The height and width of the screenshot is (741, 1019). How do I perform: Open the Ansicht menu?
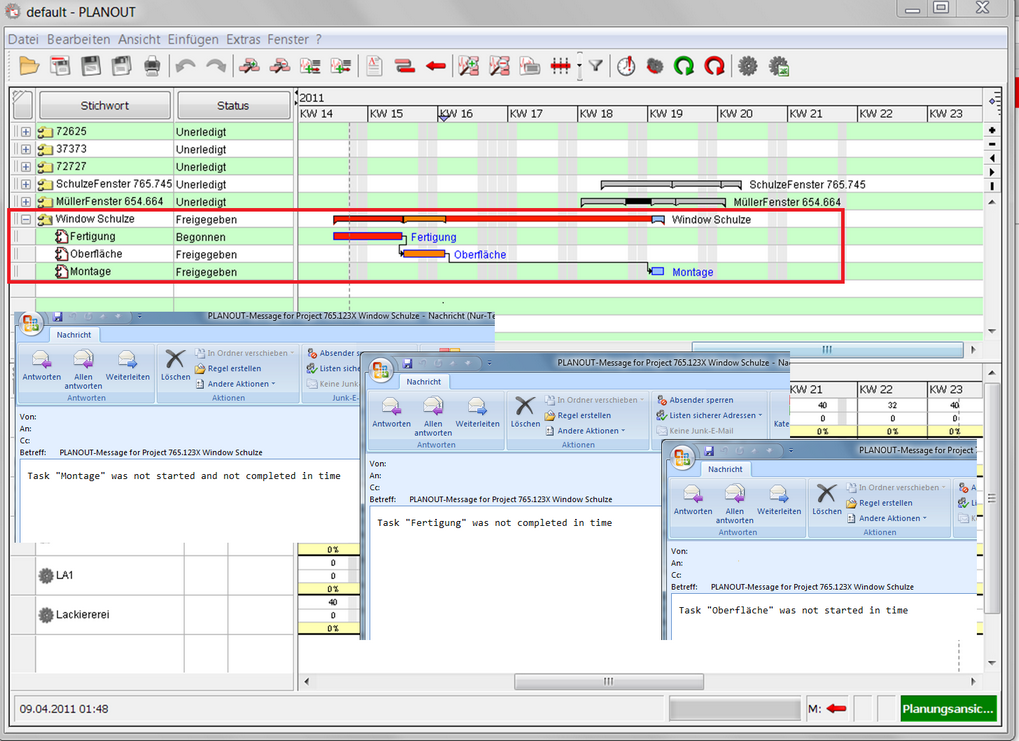coord(139,40)
